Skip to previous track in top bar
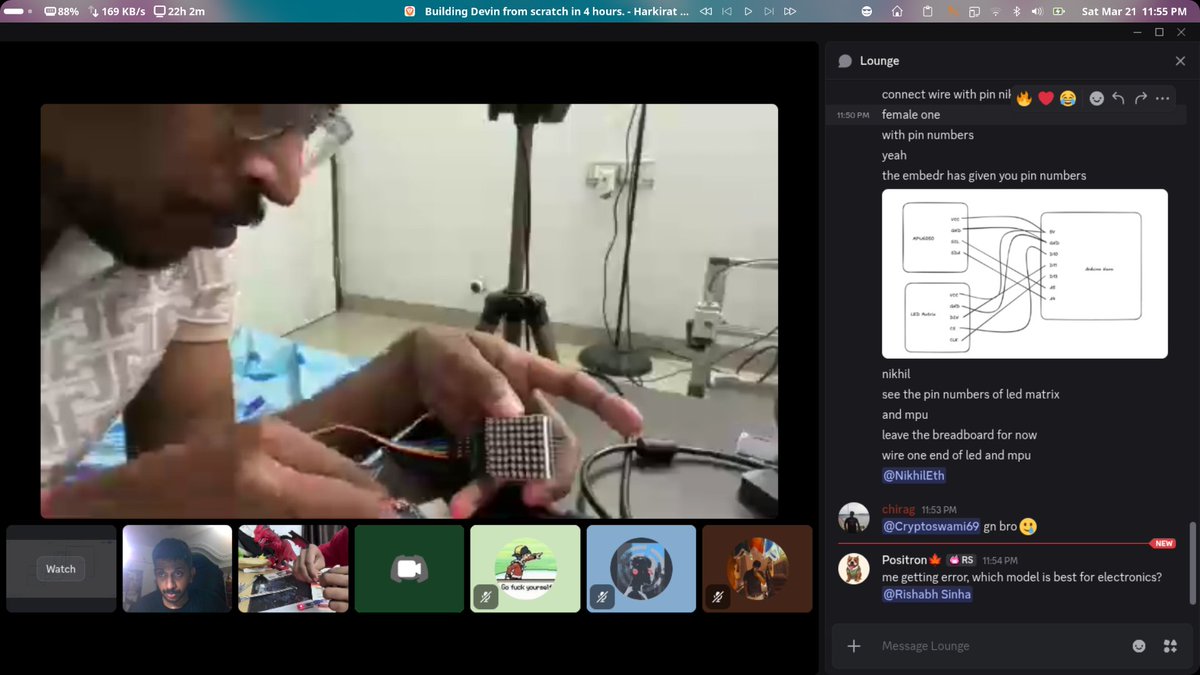Viewport: 1200px width, 675px height. click(727, 12)
